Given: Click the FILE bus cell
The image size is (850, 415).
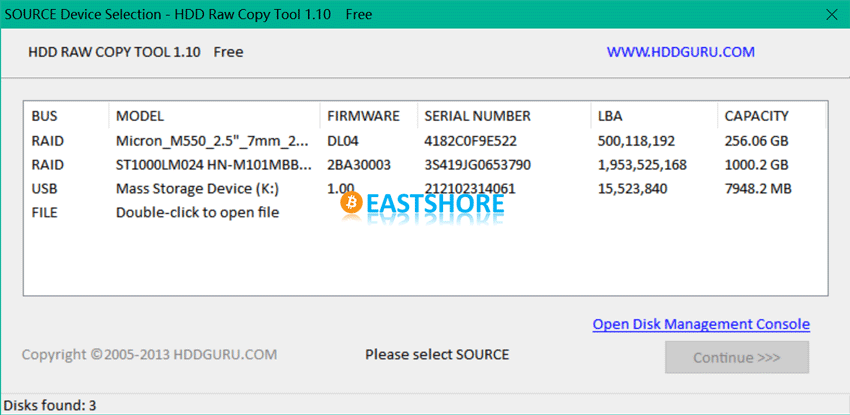Looking at the screenshot, I should coord(44,212).
